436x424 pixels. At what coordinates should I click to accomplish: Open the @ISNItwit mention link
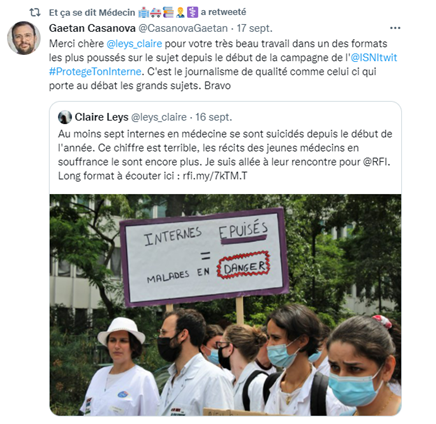point(373,58)
